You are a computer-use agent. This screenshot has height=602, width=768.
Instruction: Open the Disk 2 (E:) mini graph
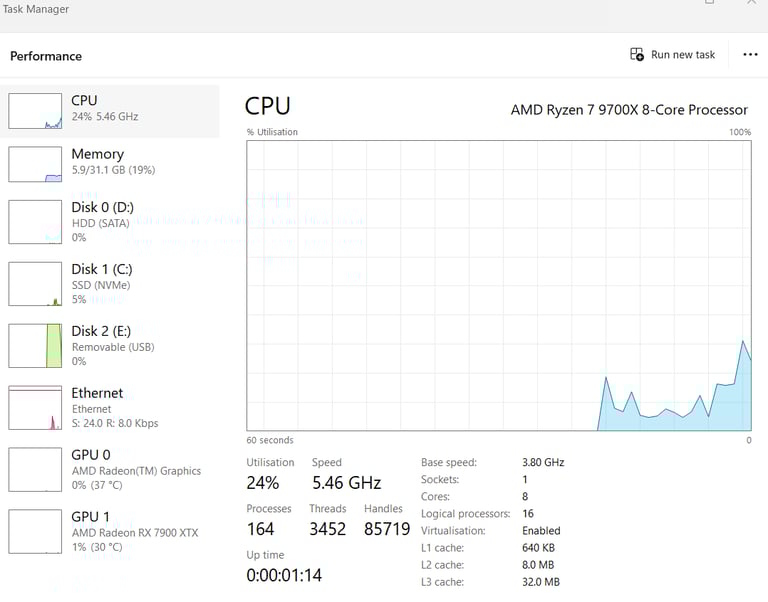tap(35, 346)
